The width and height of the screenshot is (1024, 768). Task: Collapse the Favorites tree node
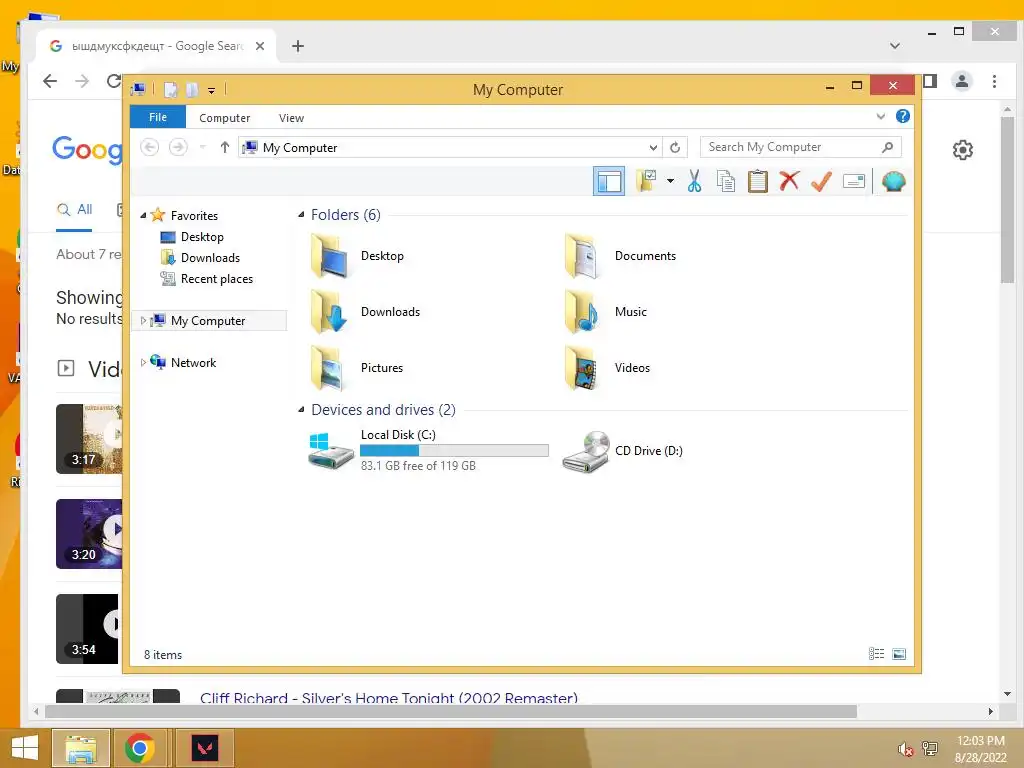[x=143, y=216]
